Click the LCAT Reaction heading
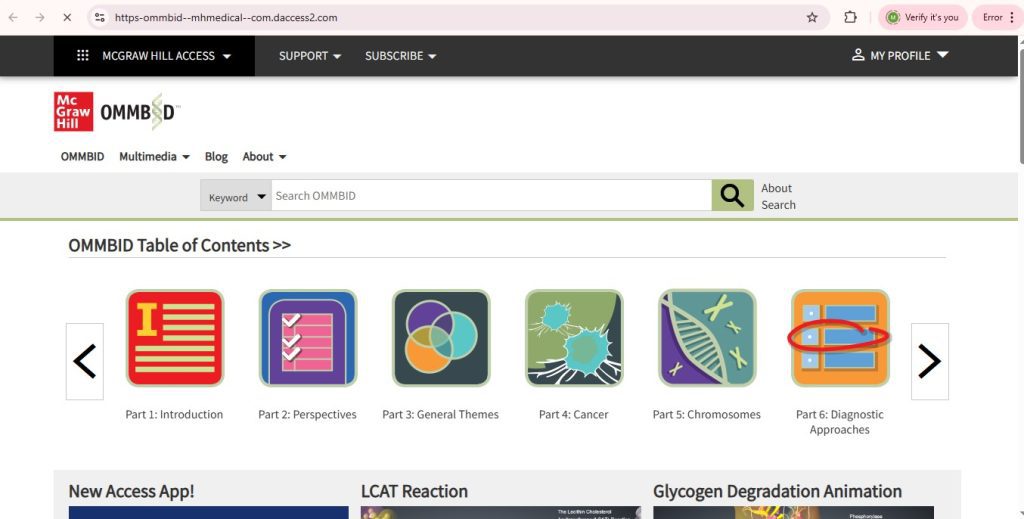1024x519 pixels. pos(414,491)
